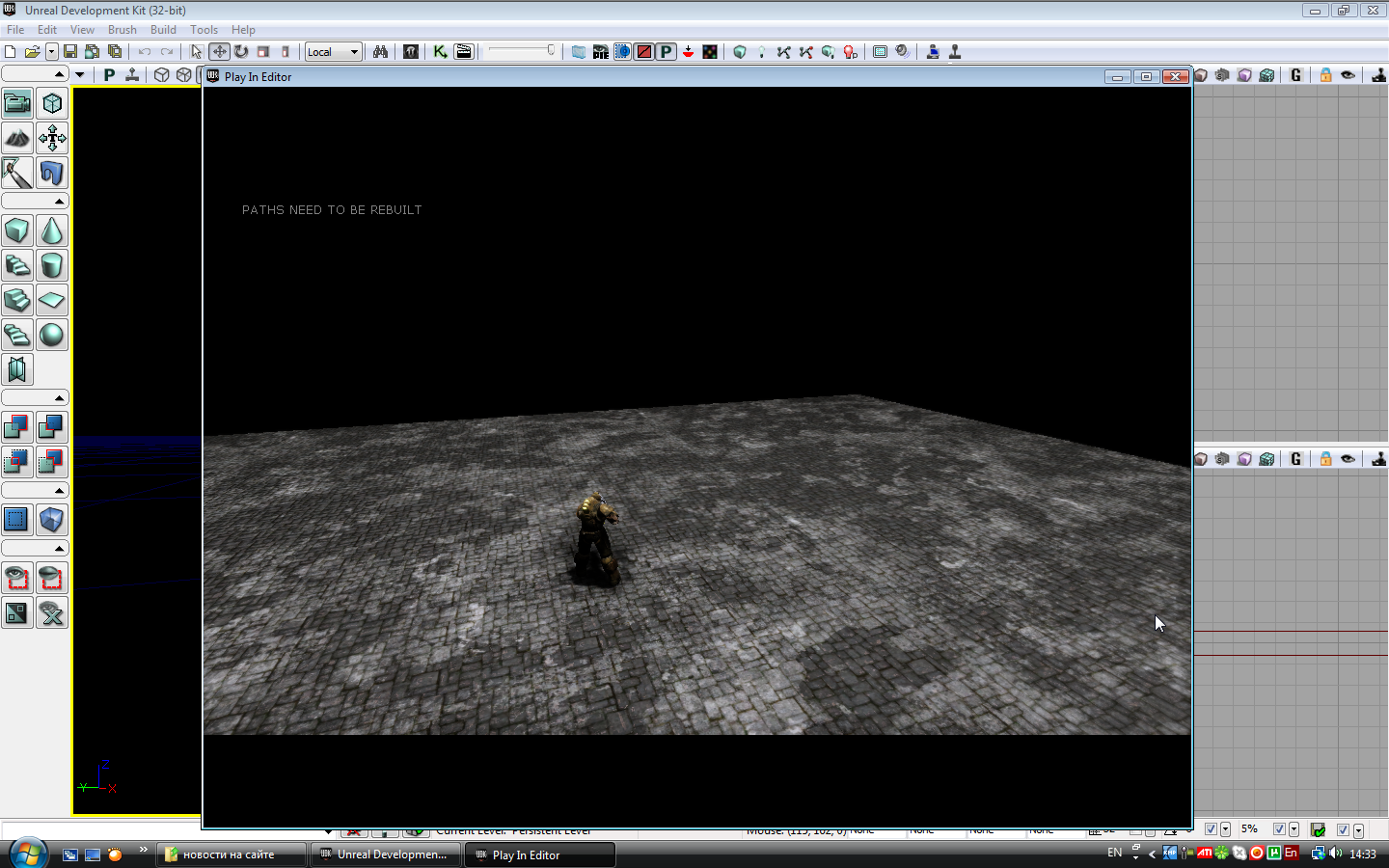Select Texture Alignment mode tool
1389x868 pixels.
(x=52, y=138)
